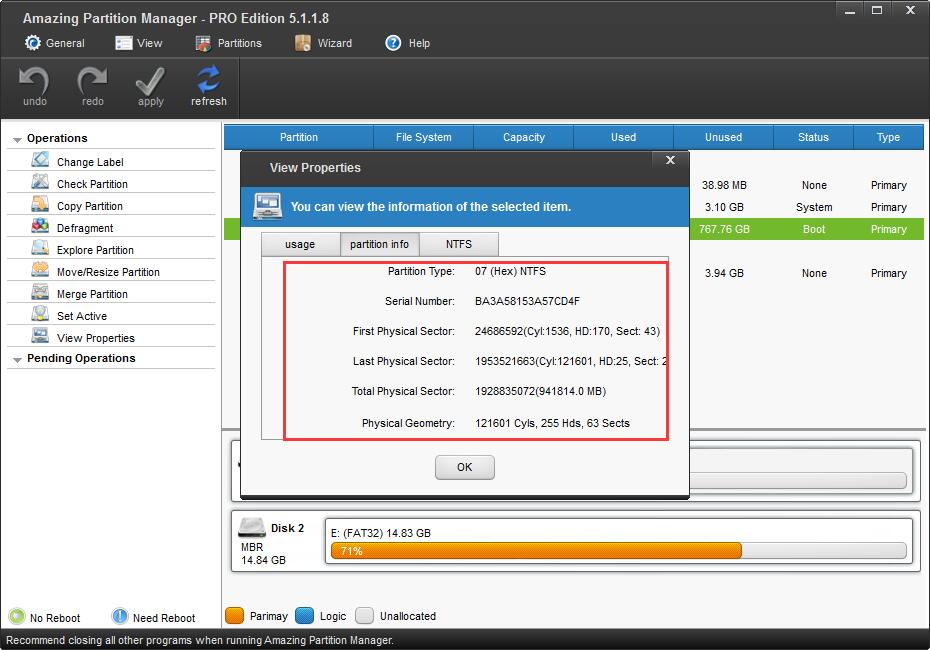The width and height of the screenshot is (930, 650).
Task: Click the Capacity column header
Action: point(524,137)
